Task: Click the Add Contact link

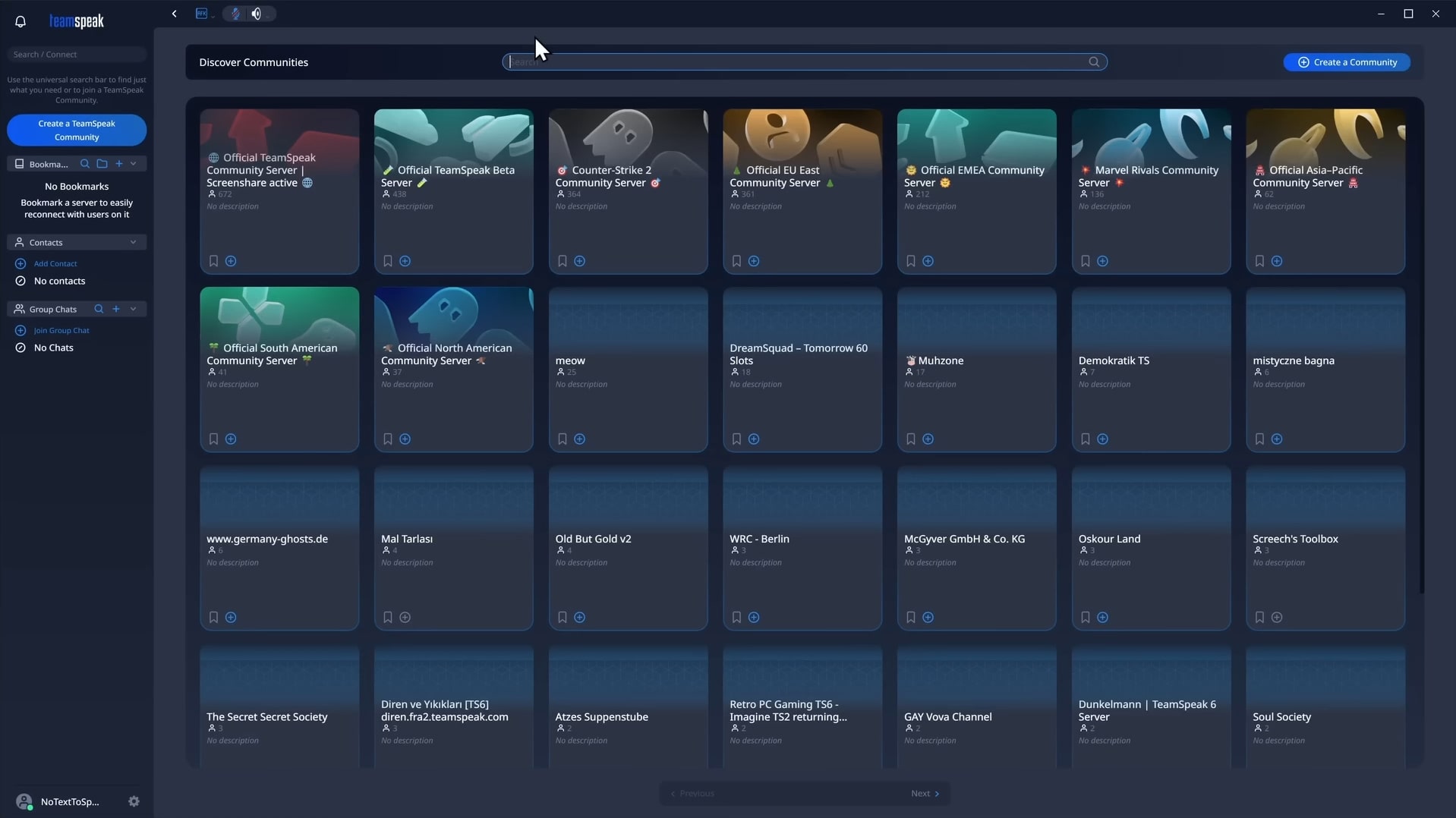Action: (x=55, y=264)
